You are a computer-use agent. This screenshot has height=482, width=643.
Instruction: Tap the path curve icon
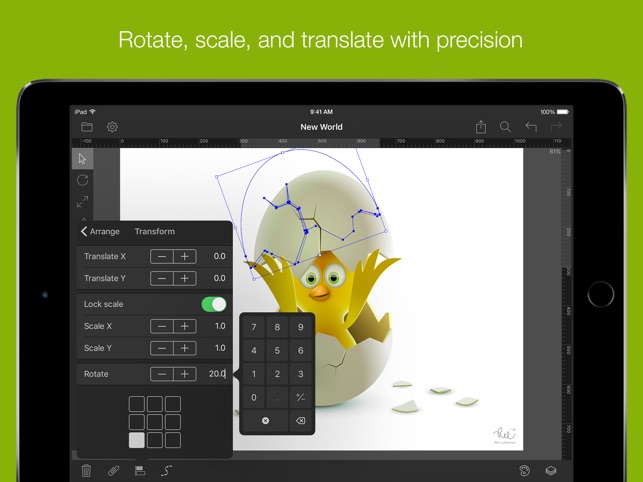(x=166, y=471)
